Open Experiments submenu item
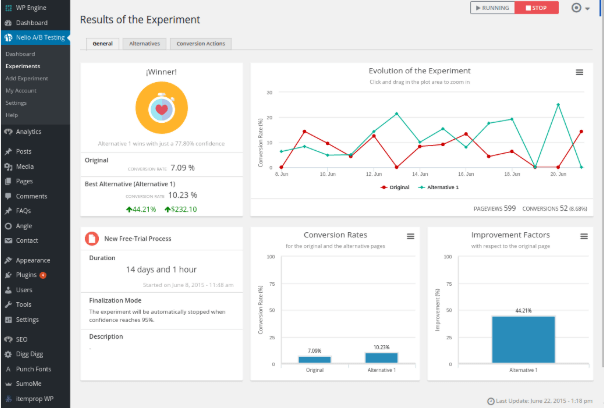Image resolution: width=604 pixels, height=408 pixels. 23,66
